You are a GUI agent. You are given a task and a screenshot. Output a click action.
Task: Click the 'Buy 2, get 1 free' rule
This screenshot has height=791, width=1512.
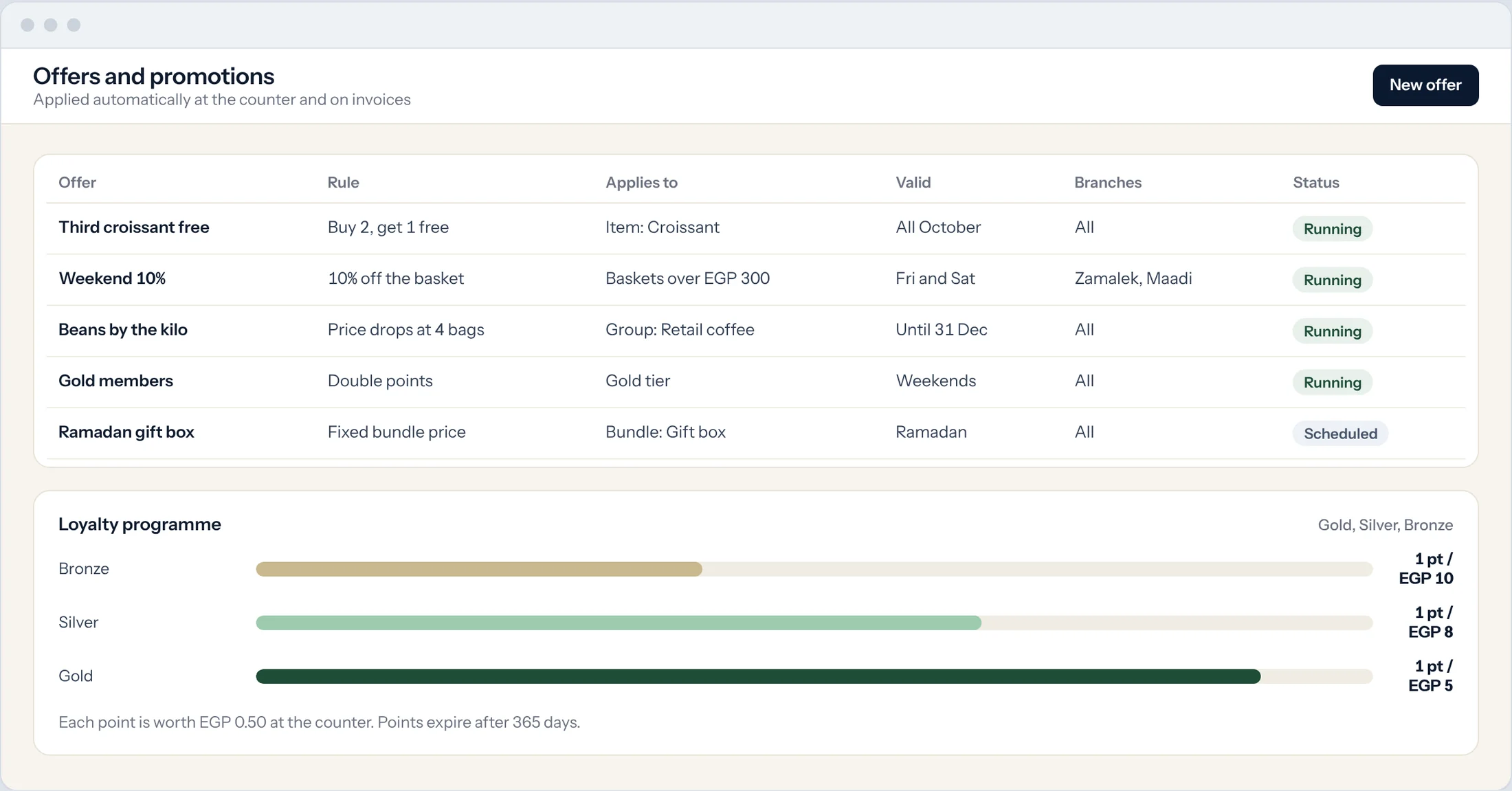click(388, 227)
